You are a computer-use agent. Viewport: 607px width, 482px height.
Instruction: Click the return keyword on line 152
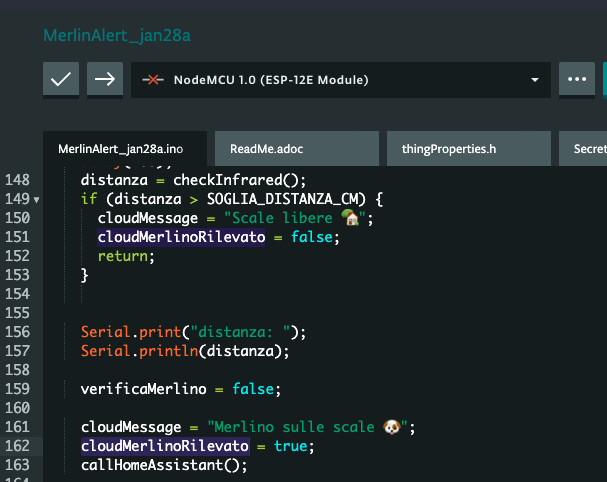click(x=123, y=256)
